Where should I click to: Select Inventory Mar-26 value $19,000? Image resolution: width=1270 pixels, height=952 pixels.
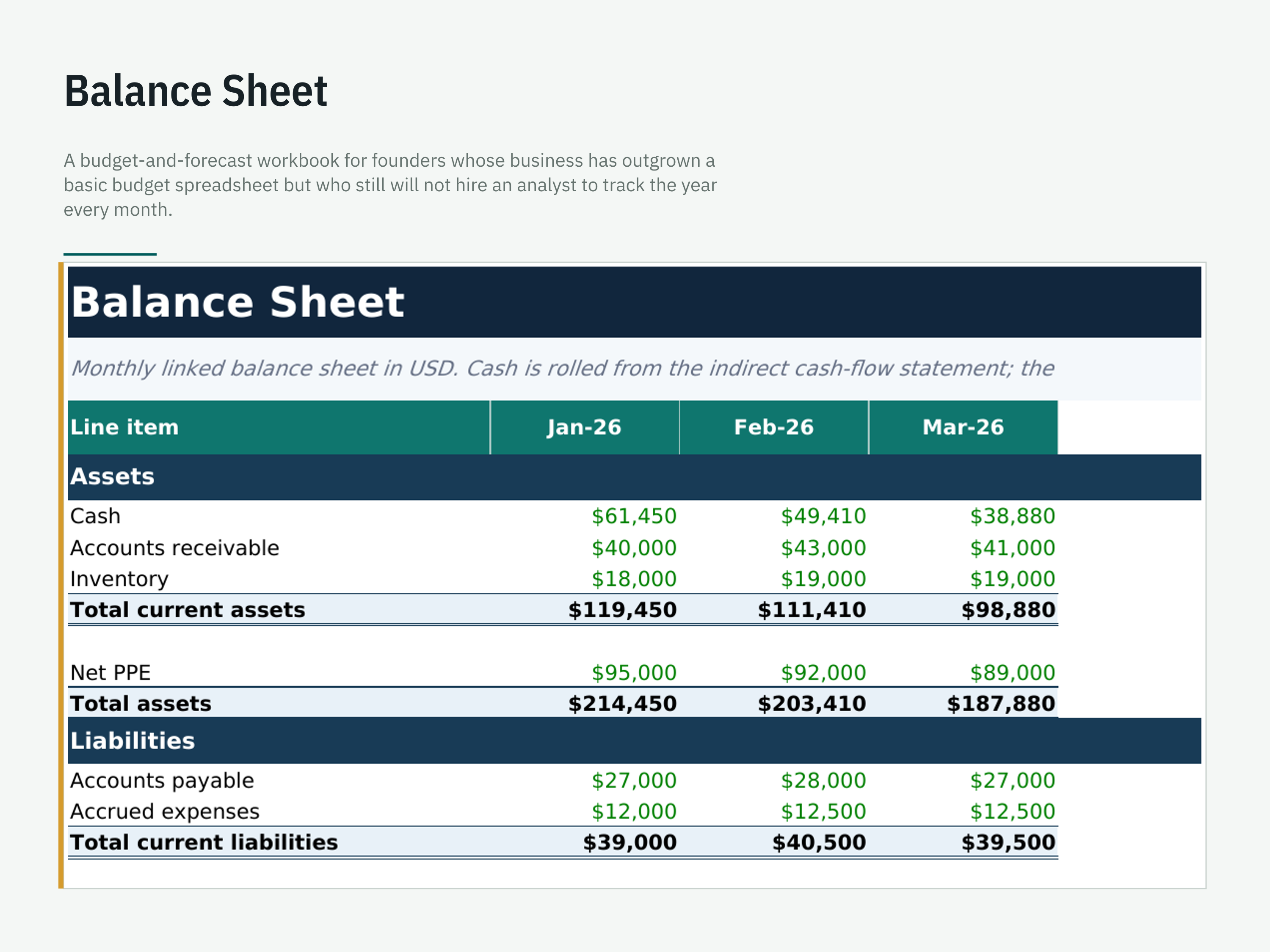1013,579
